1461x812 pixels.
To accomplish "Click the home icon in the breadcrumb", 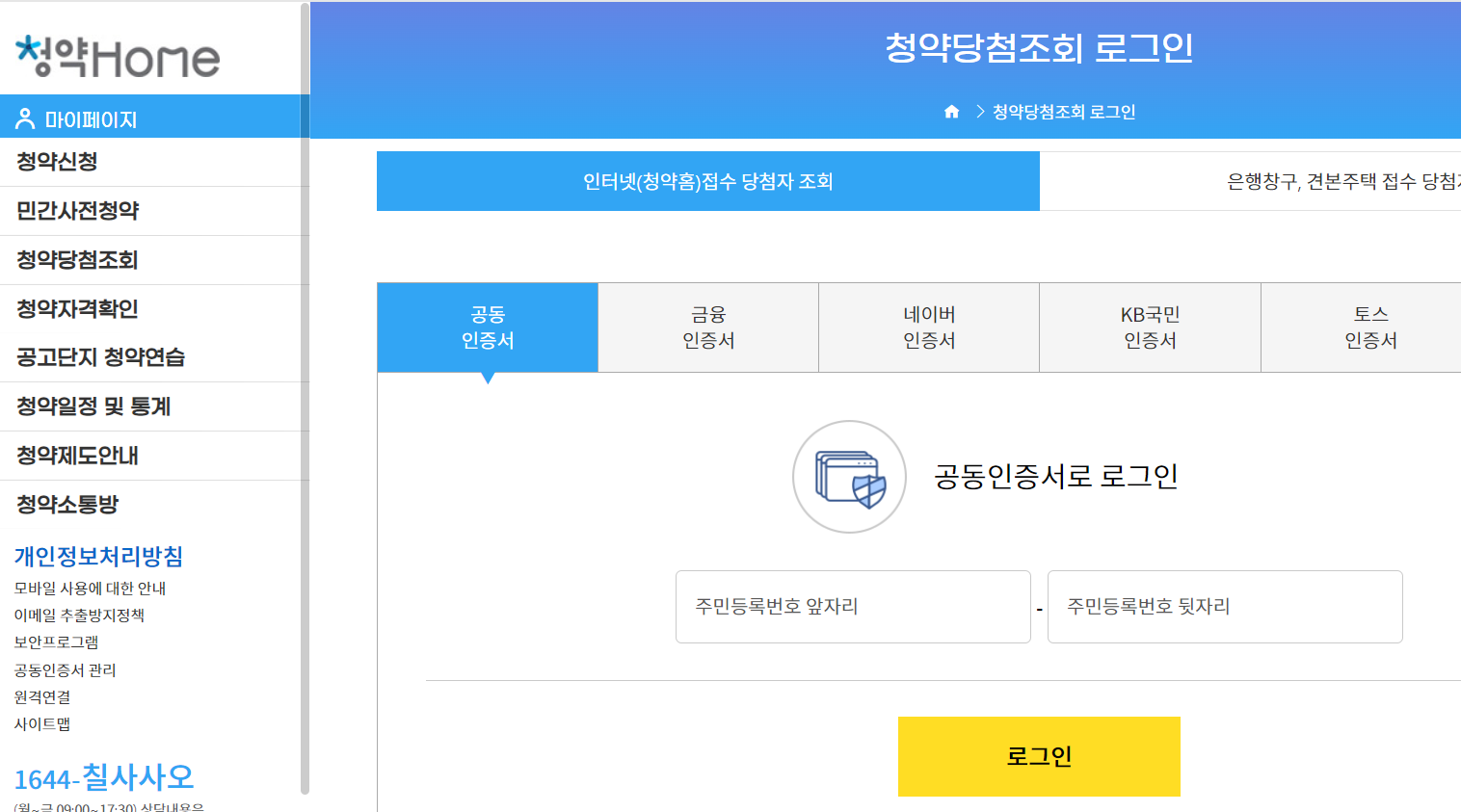I will [x=952, y=111].
